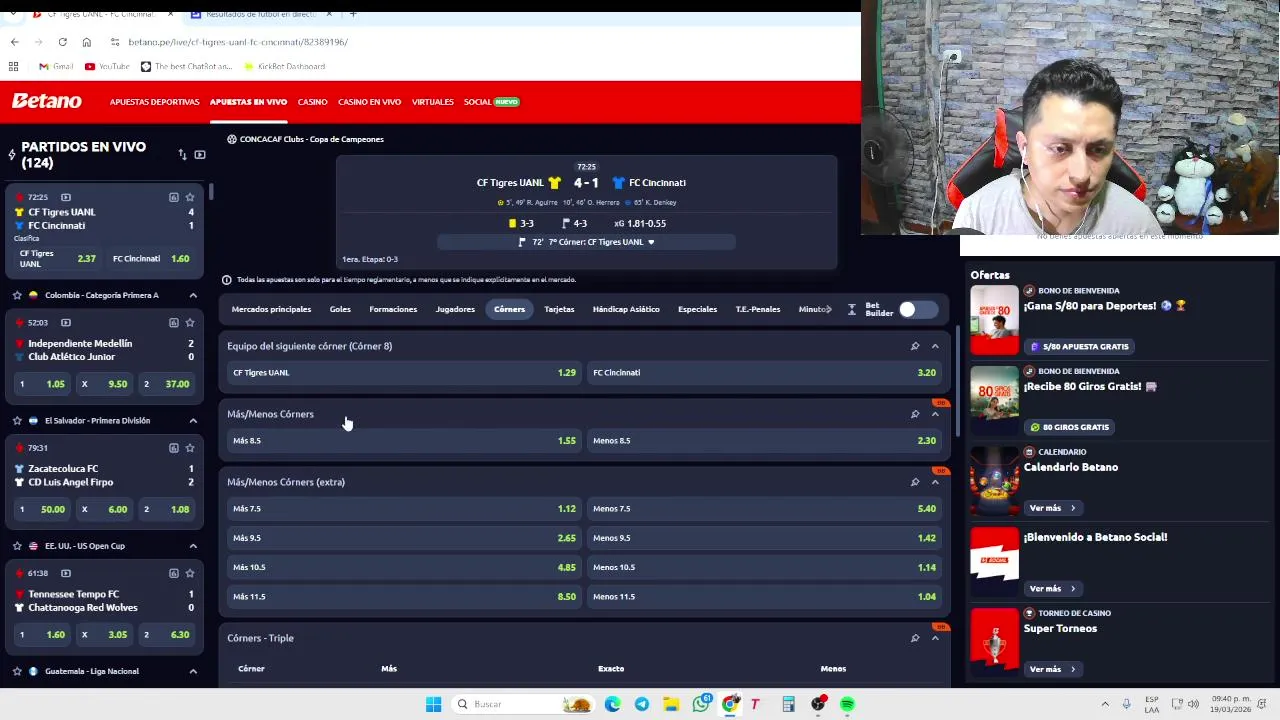Pin Equipo del siguiente córner market
Screen dimensions: 1280x720
[x=914, y=346]
